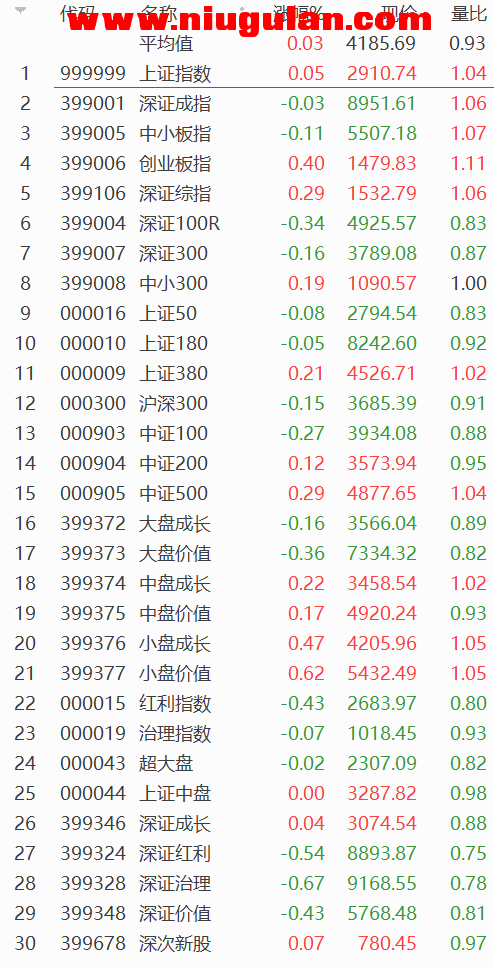Select the 深证成指 row
Image resolution: width=494 pixels, height=967 pixels.
pos(247,103)
